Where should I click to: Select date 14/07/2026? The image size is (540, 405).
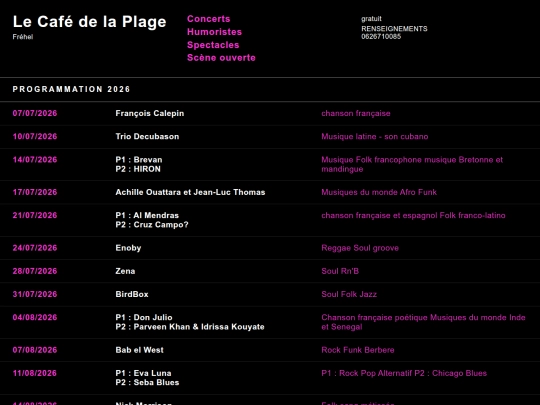click(35, 160)
